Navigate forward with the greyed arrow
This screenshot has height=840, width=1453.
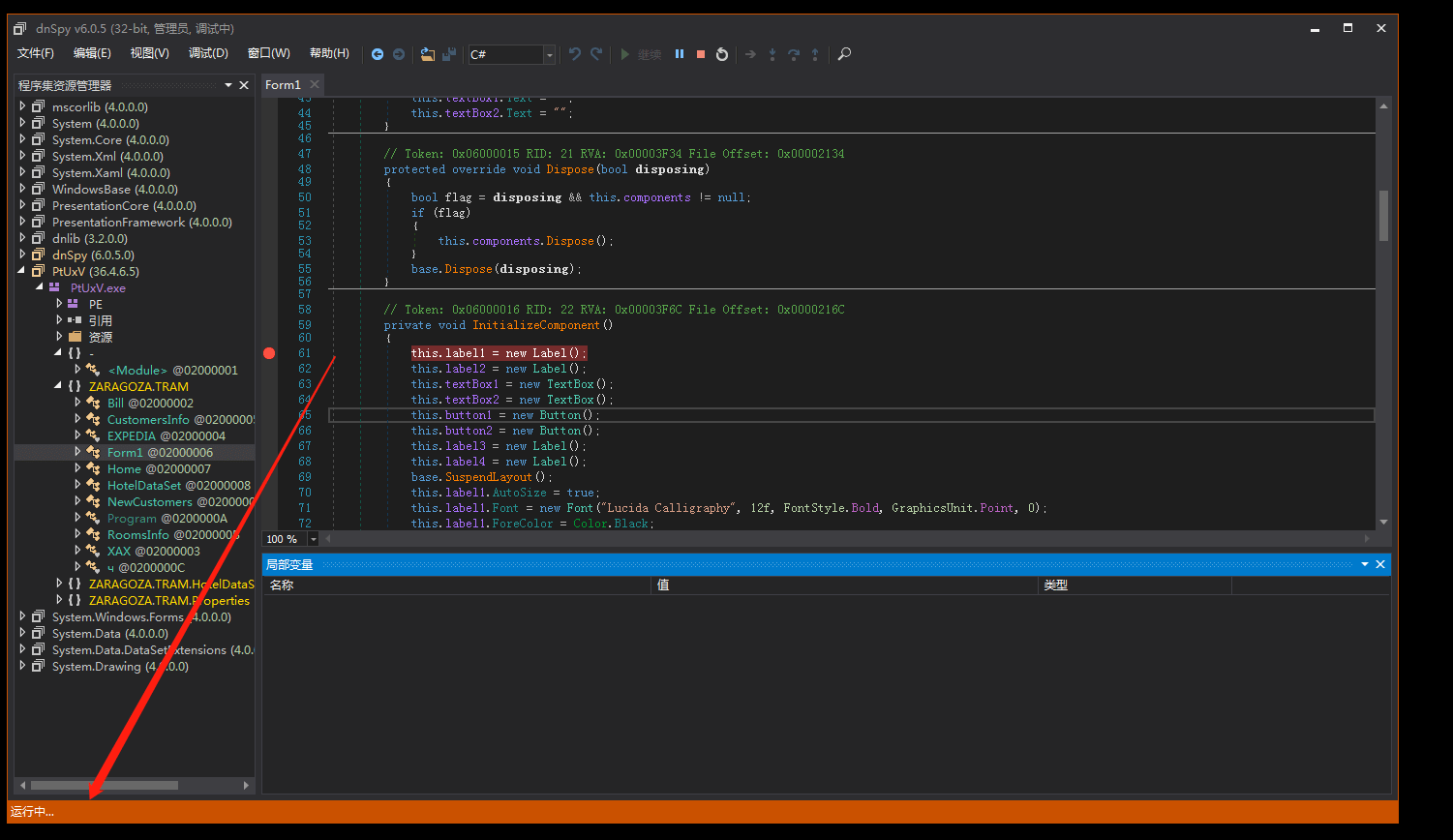click(399, 54)
